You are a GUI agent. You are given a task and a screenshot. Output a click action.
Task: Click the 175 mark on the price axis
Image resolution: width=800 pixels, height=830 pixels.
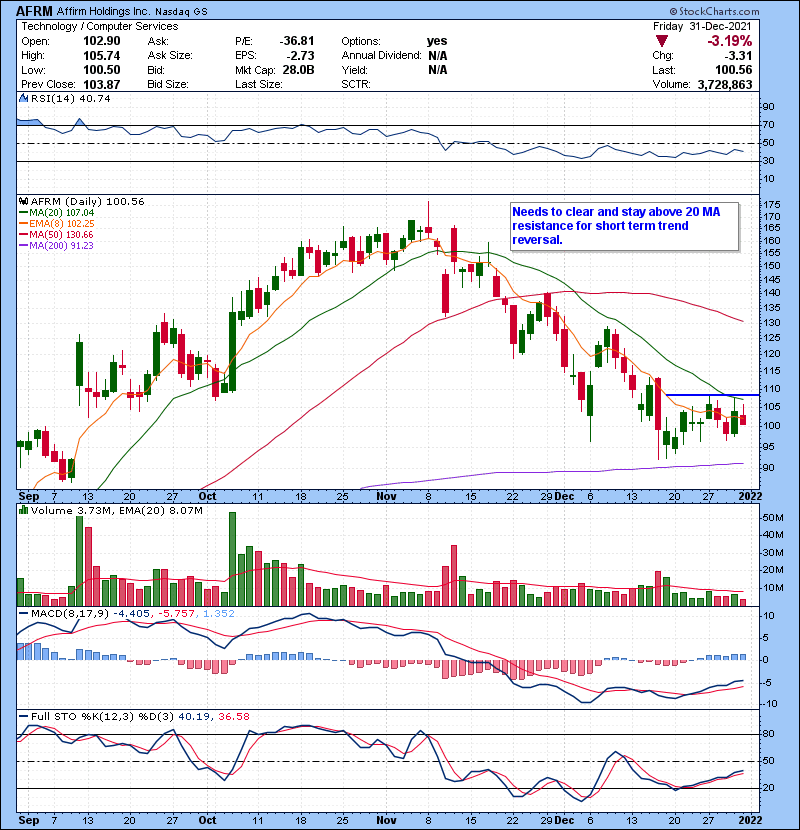(x=772, y=205)
